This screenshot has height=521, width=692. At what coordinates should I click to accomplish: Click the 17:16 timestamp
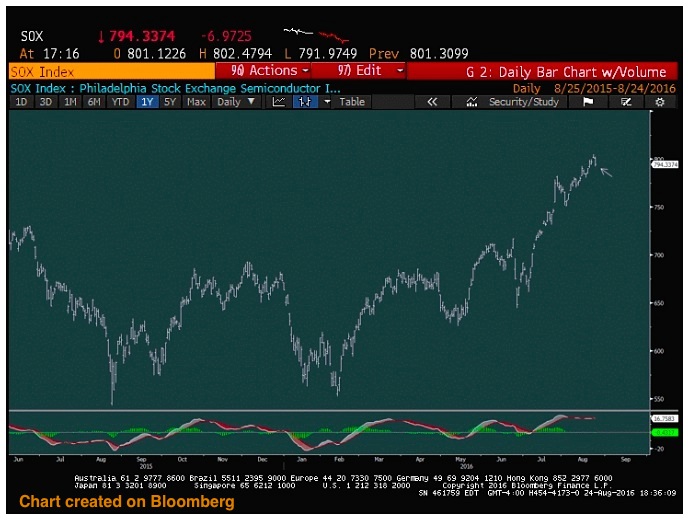coord(61,54)
